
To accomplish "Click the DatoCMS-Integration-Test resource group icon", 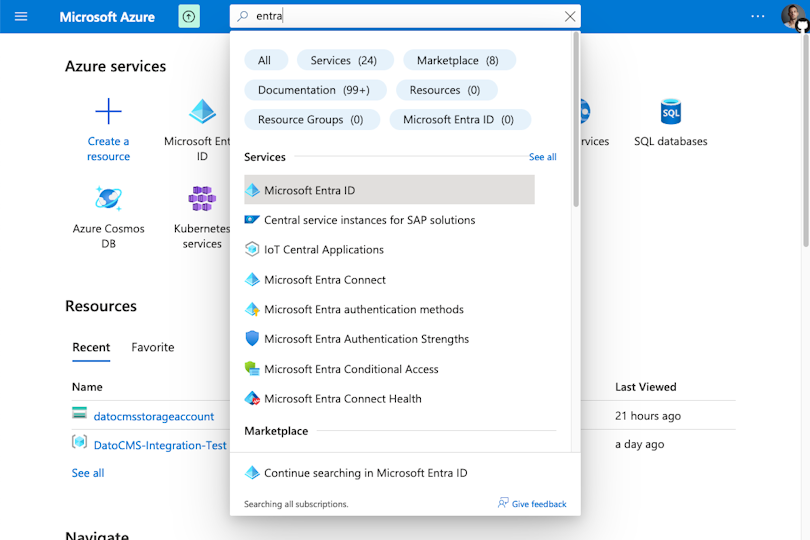I will click(80, 442).
